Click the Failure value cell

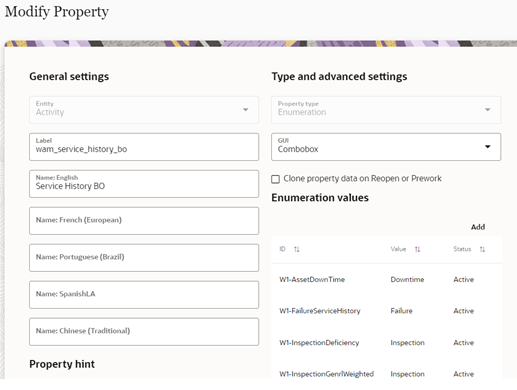pyautogui.click(x=401, y=311)
